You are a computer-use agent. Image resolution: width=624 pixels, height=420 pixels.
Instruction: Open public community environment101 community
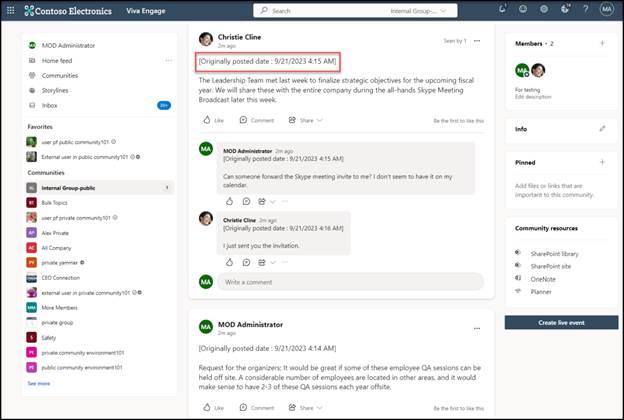82,367
